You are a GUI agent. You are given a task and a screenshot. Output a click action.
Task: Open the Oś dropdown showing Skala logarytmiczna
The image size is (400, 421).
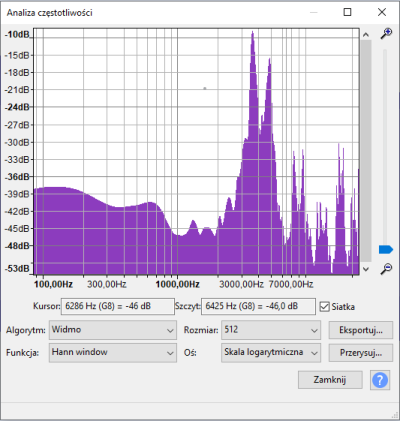[271, 353]
